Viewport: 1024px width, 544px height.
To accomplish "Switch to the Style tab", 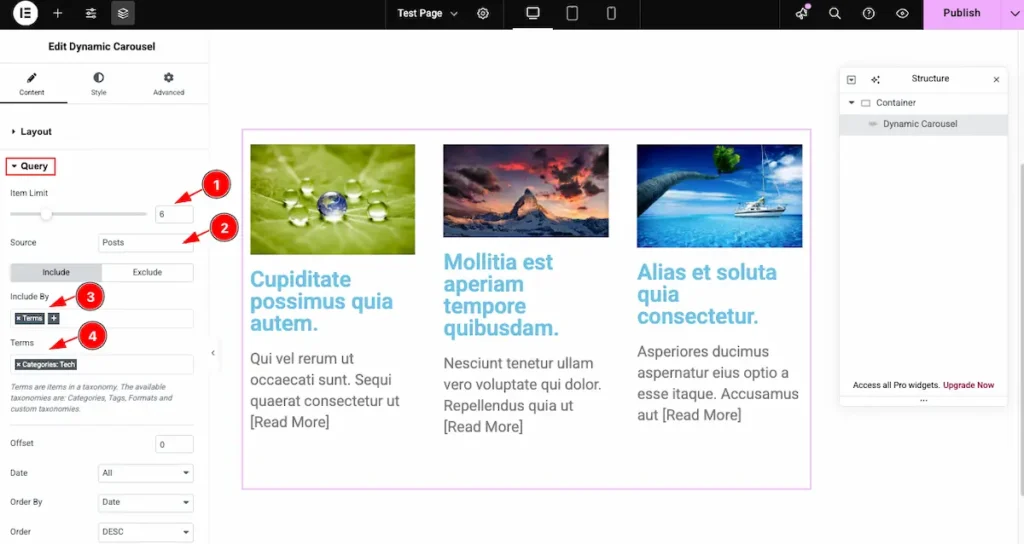I will [98, 84].
